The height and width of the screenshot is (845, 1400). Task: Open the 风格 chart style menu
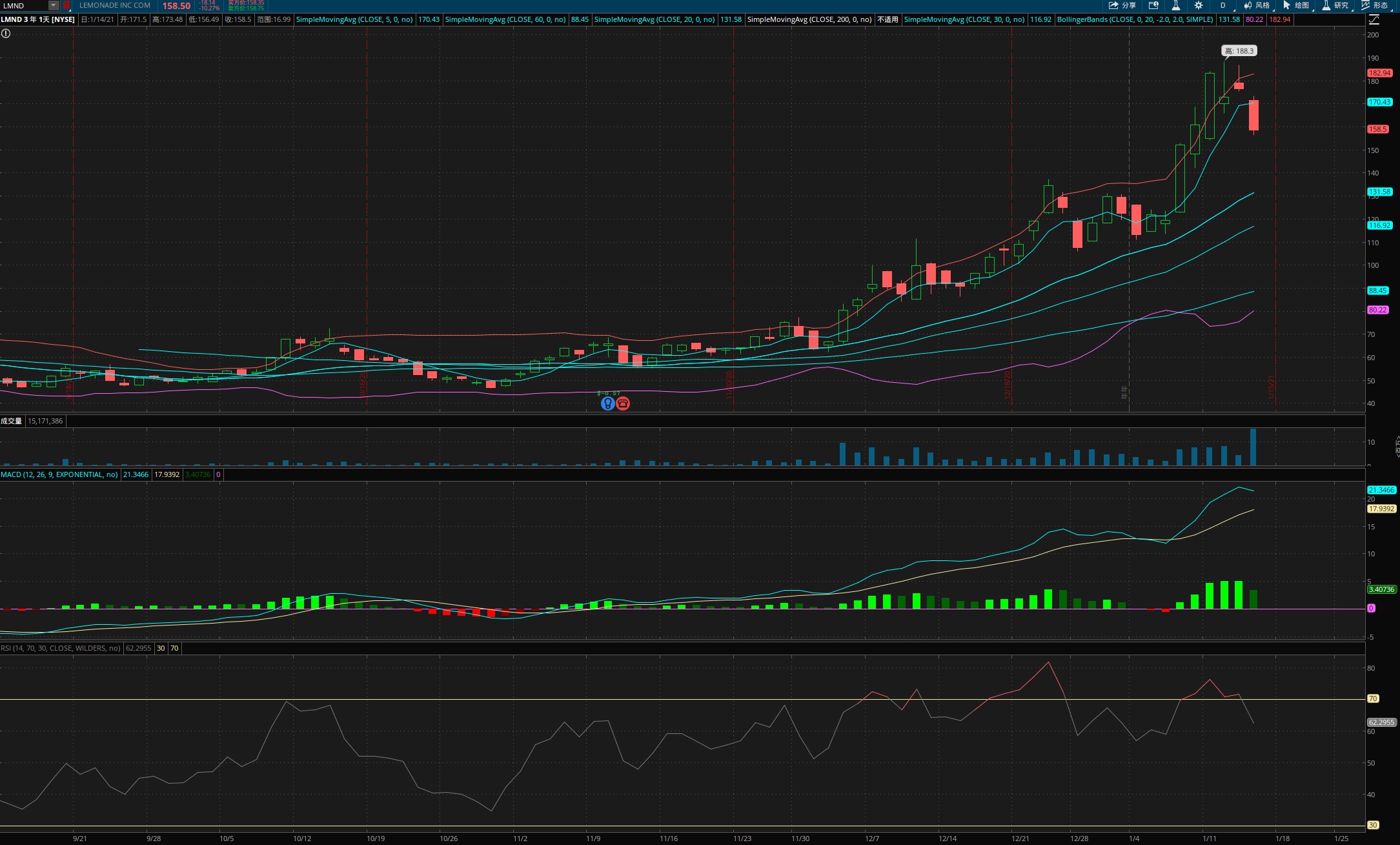point(1257,5)
